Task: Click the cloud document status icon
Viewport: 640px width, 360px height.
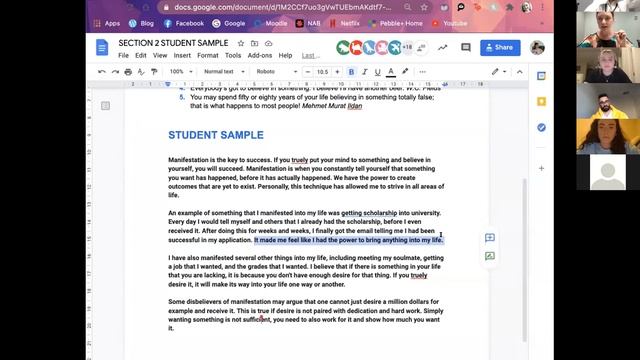Action: 269,43
